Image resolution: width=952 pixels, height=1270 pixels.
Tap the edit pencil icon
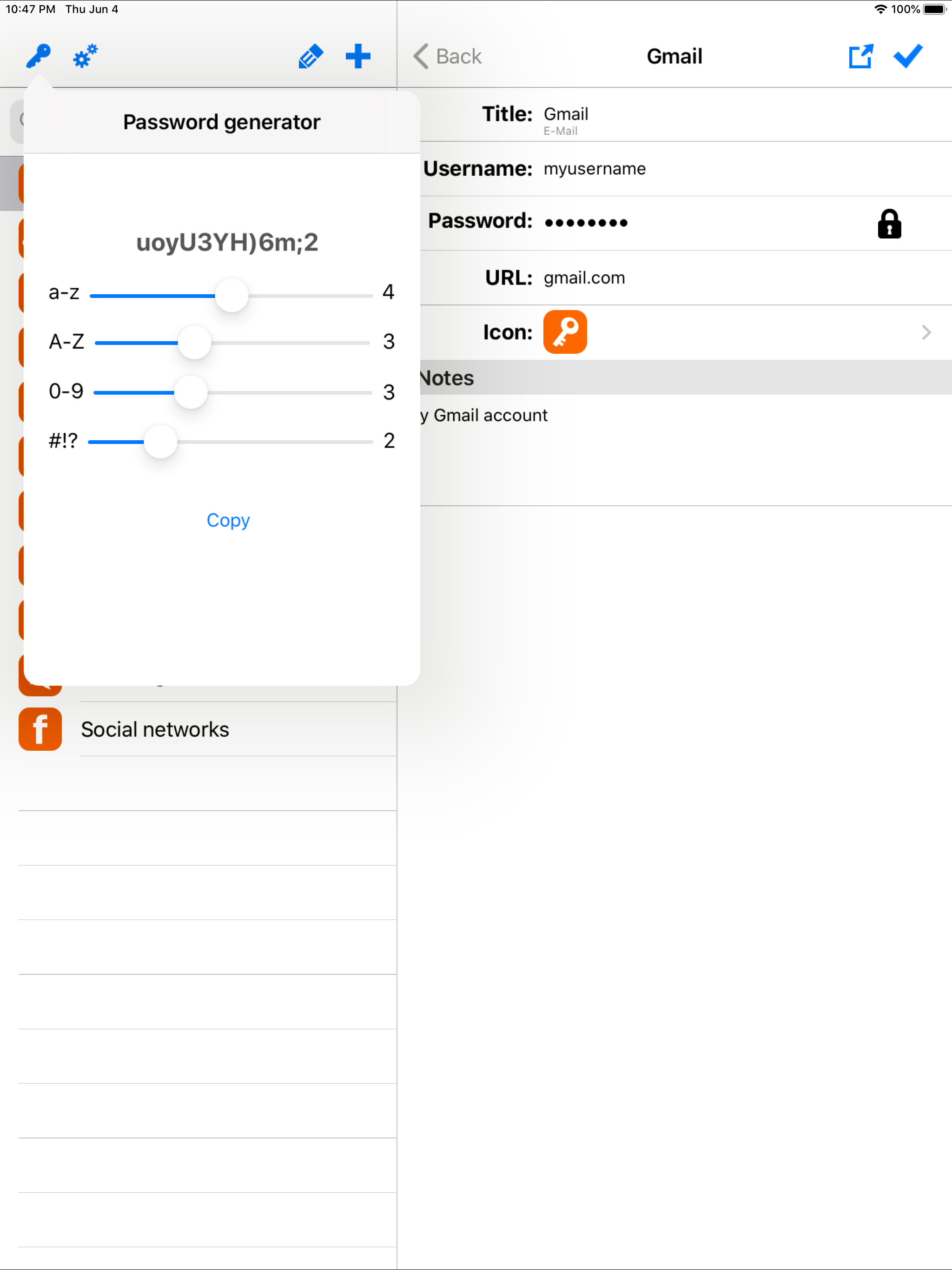(311, 56)
